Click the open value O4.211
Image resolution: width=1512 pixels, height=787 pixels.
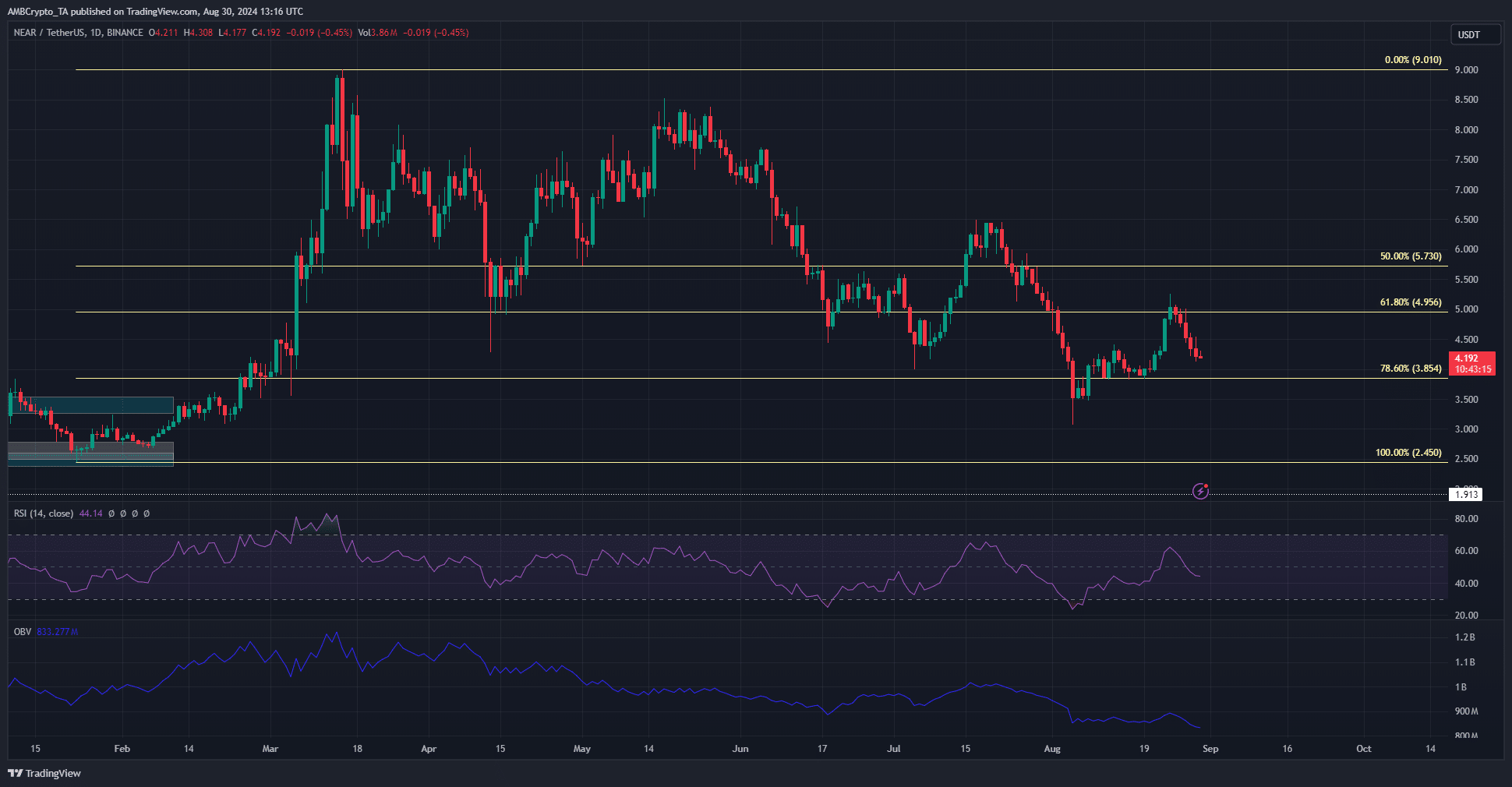pyautogui.click(x=163, y=33)
